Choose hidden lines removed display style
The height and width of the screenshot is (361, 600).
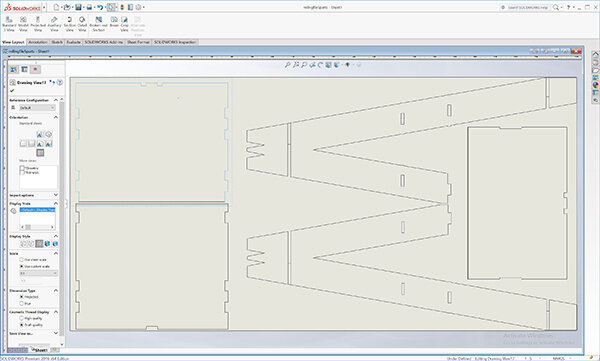click(x=39, y=243)
